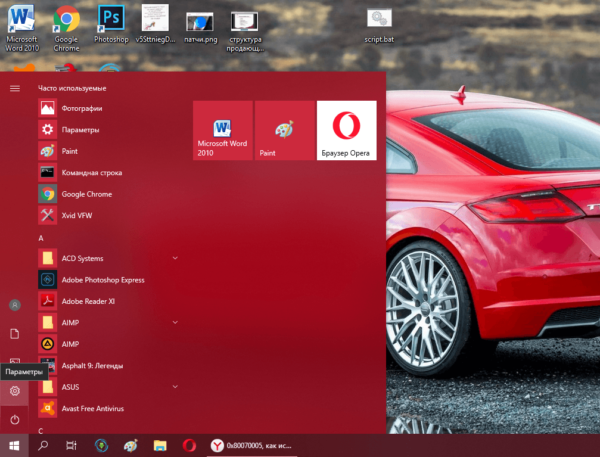Image resolution: width=600 pixels, height=457 pixels.
Task: Launch Google Chrome from Start list
Action: pos(109,194)
